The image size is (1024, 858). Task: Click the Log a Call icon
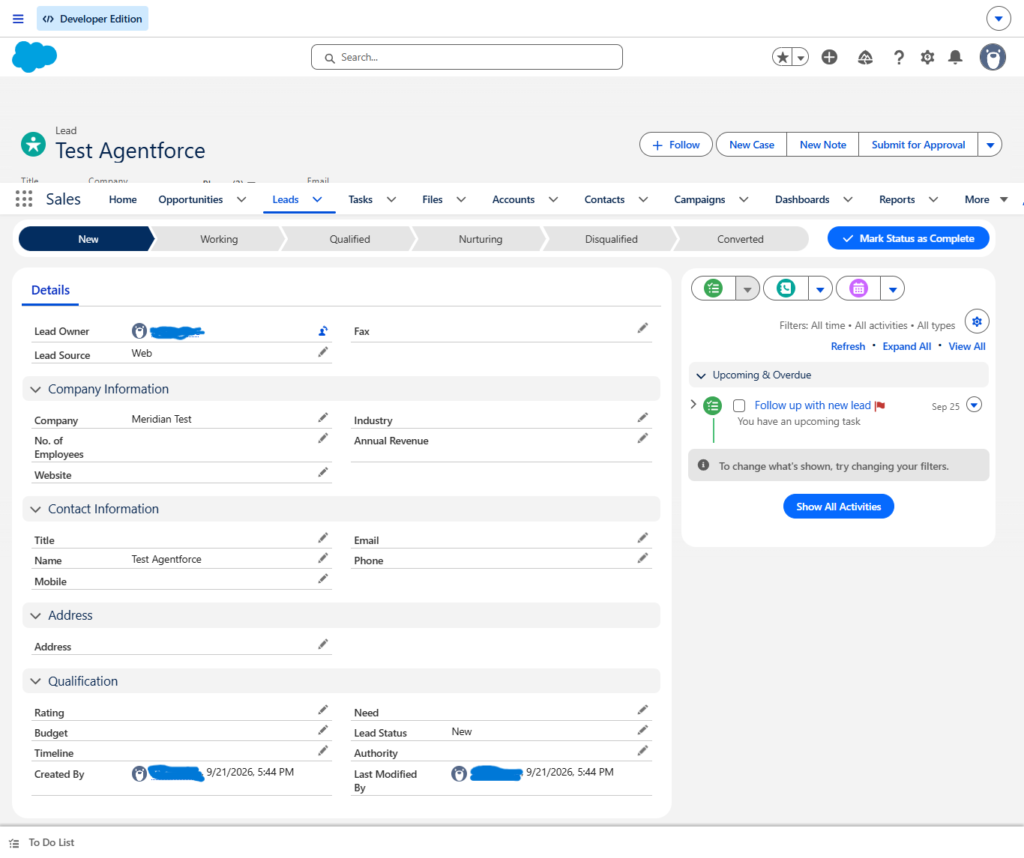786,288
